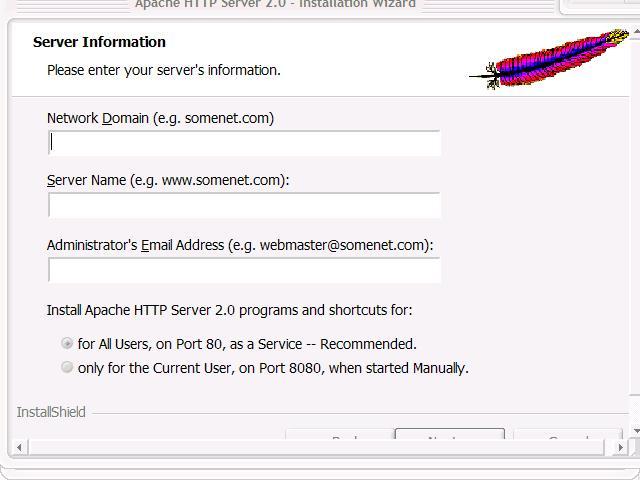Click the vertical scrollbar up arrow
Screen dimensions: 640x480
[x=636, y=31]
